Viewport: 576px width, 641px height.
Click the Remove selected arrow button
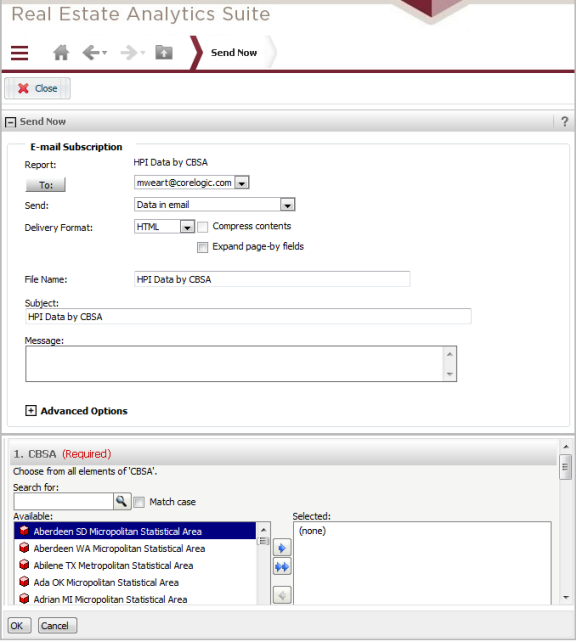(x=282, y=596)
